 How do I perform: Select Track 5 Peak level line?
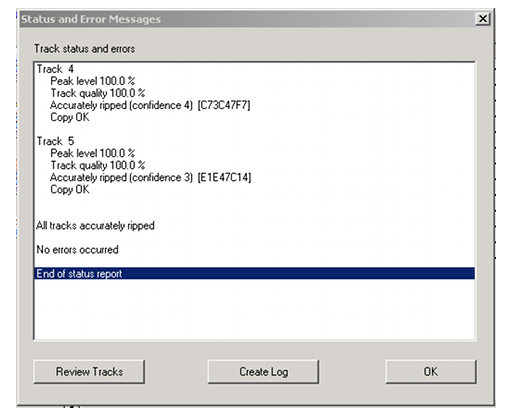[93, 153]
